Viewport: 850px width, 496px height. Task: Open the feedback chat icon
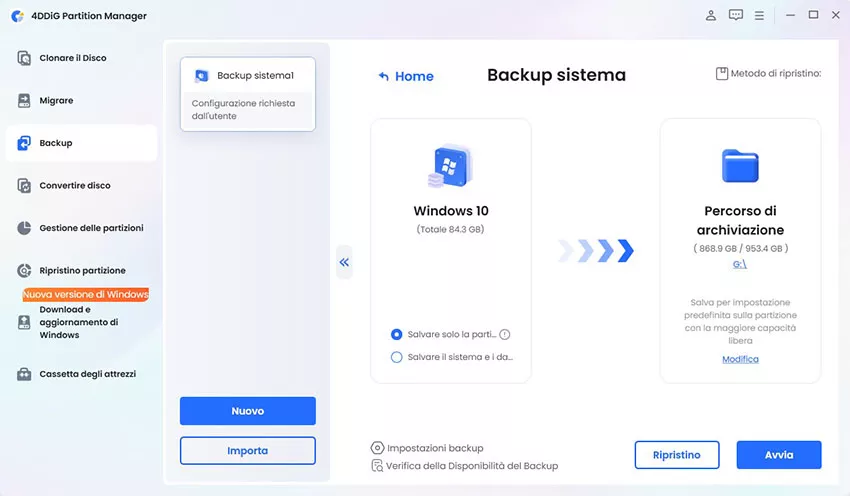[x=736, y=15]
